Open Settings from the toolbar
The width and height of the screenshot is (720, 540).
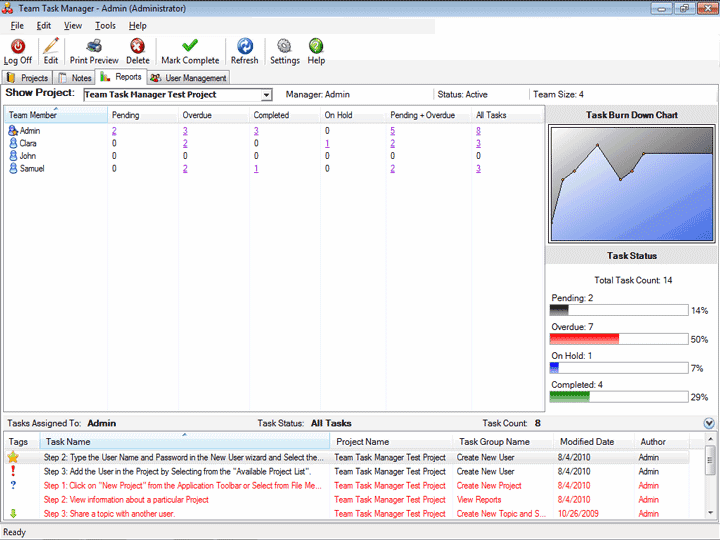tap(284, 47)
